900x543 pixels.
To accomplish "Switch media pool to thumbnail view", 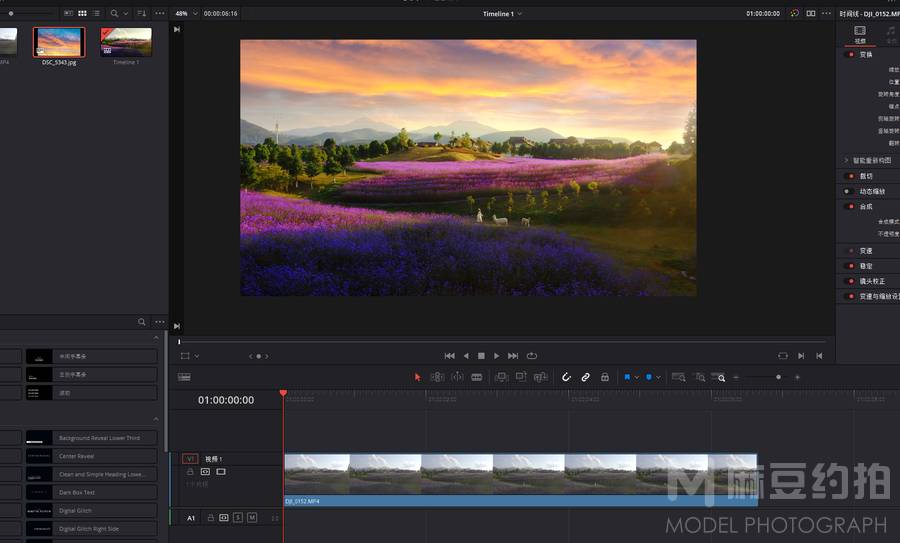I will click(82, 13).
